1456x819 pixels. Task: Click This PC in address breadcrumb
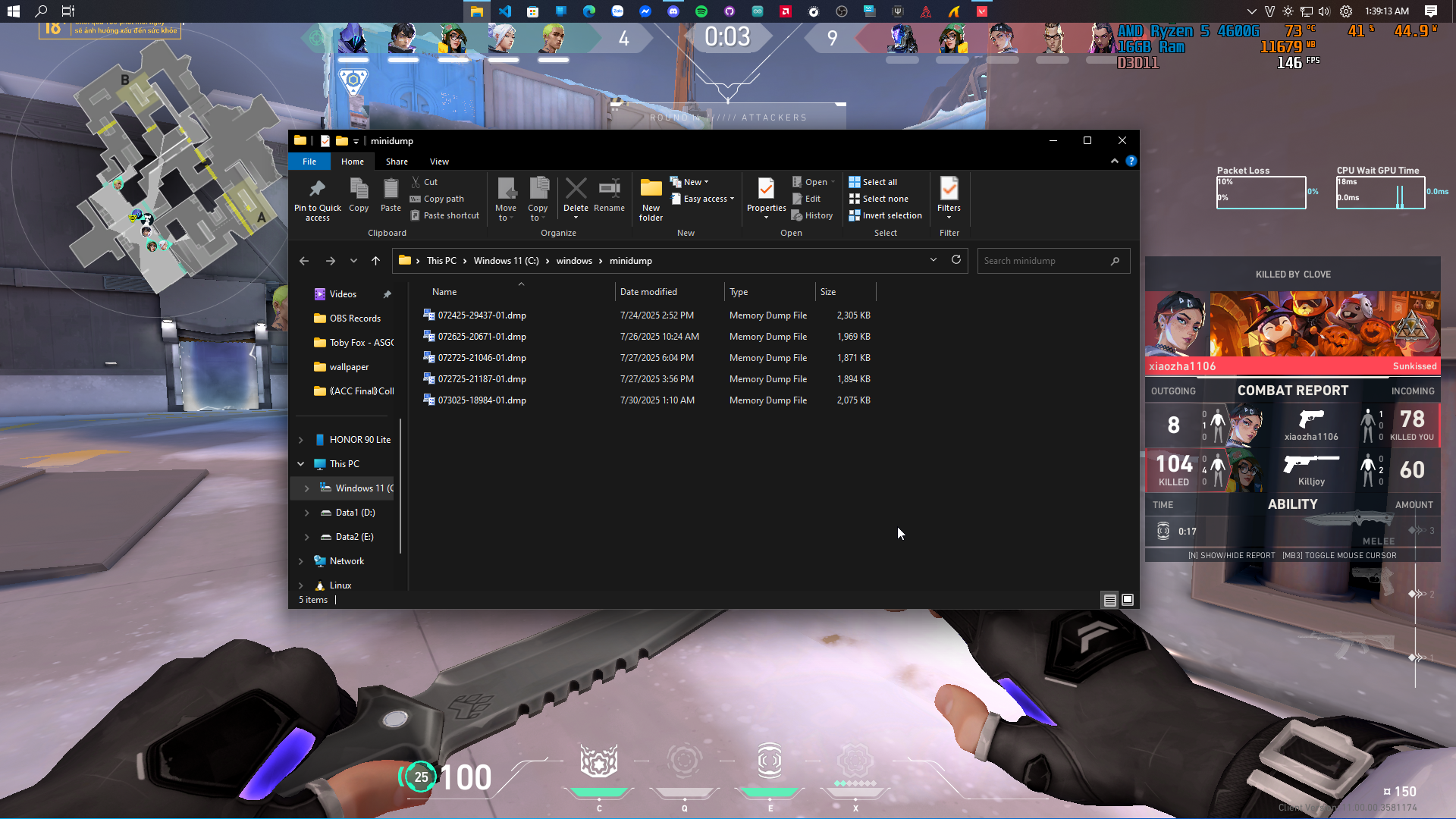(x=441, y=261)
